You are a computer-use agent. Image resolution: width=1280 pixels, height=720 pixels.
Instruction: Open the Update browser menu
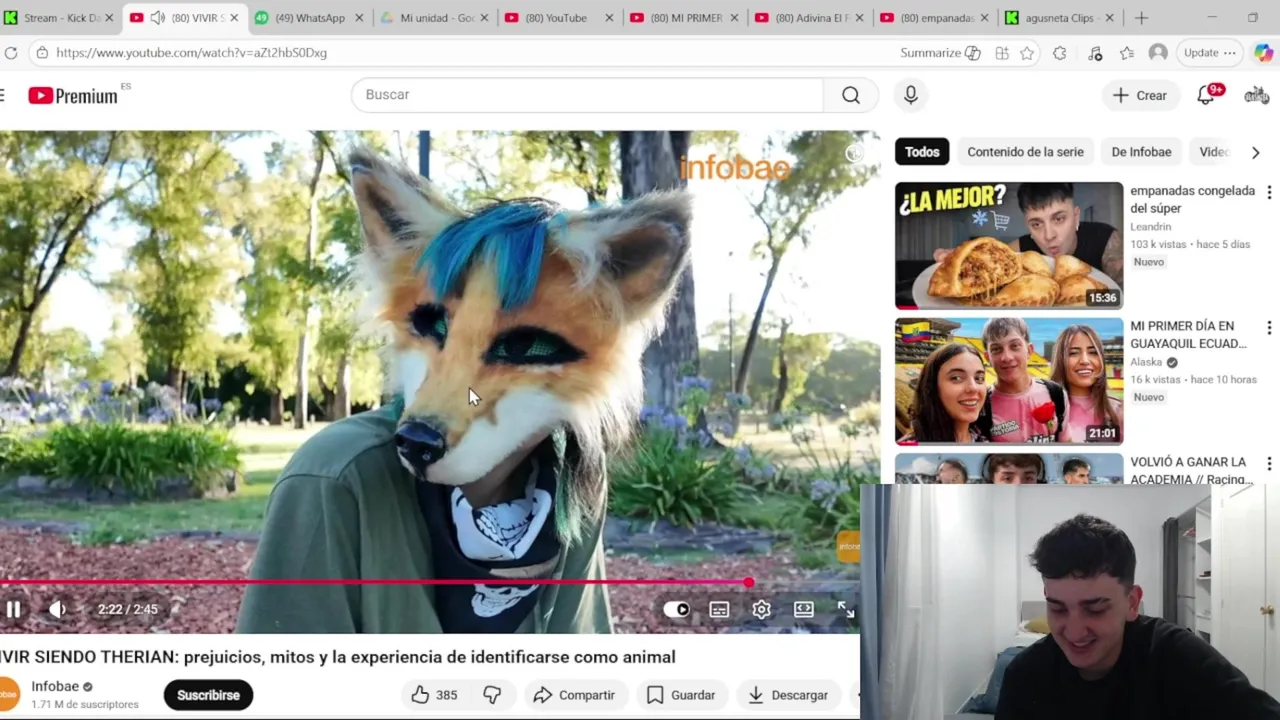click(1210, 53)
